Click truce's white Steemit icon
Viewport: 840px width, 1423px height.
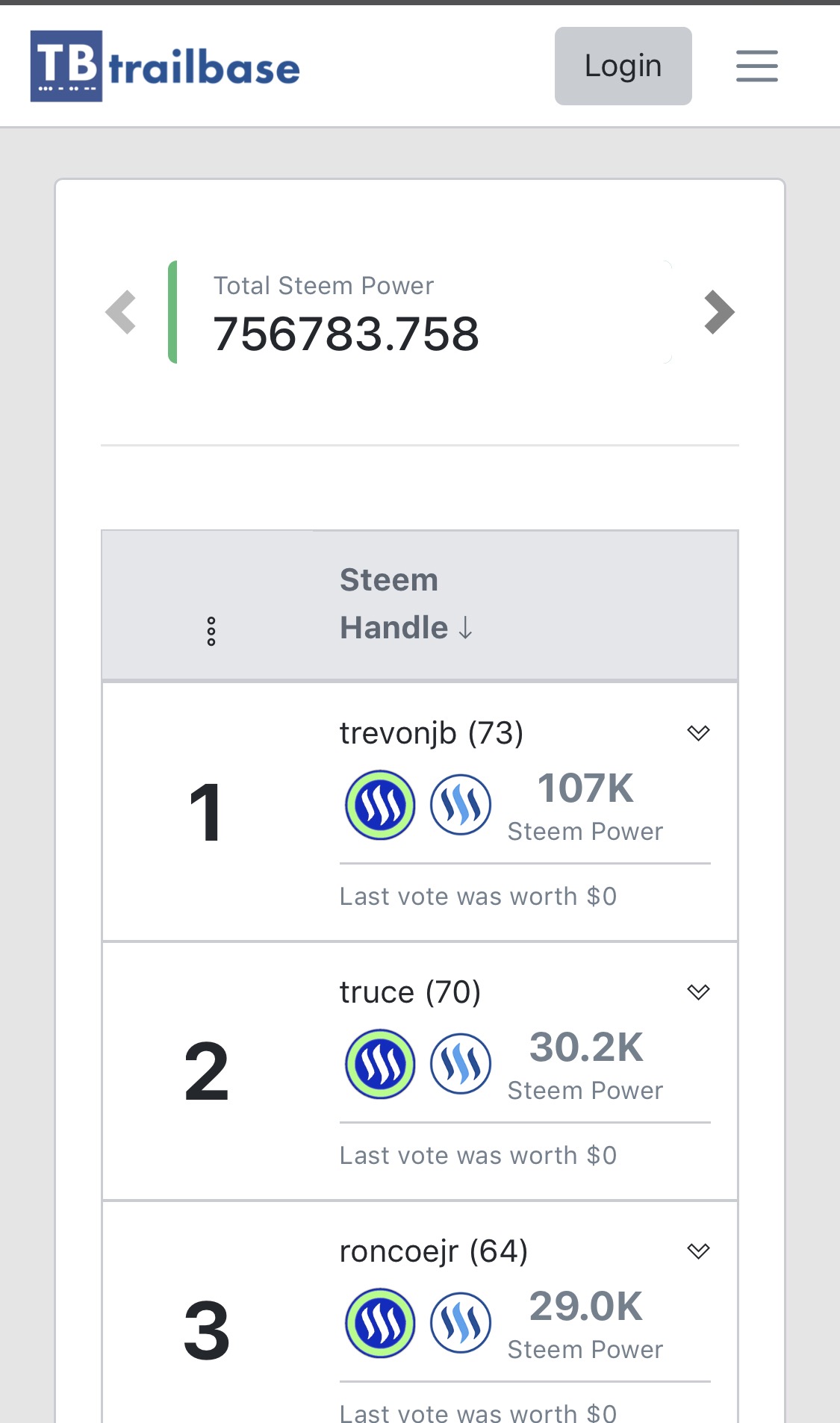tap(461, 1064)
